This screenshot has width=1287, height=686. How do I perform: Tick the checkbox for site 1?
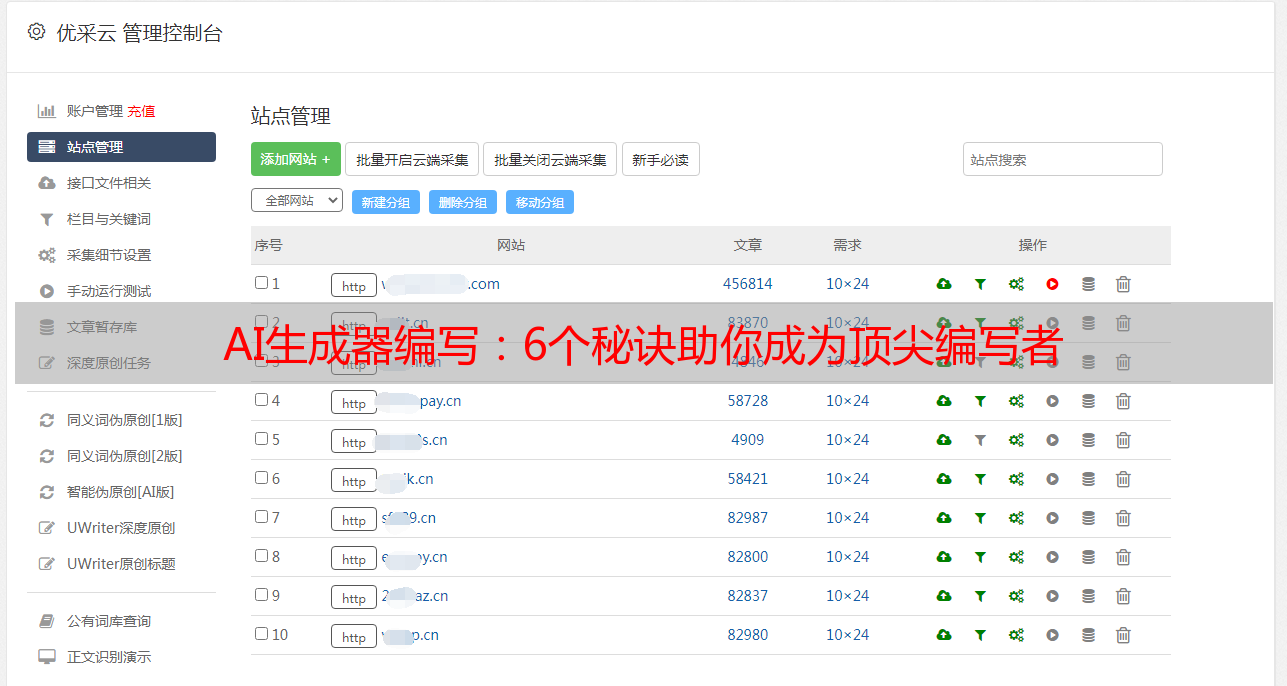click(x=261, y=283)
